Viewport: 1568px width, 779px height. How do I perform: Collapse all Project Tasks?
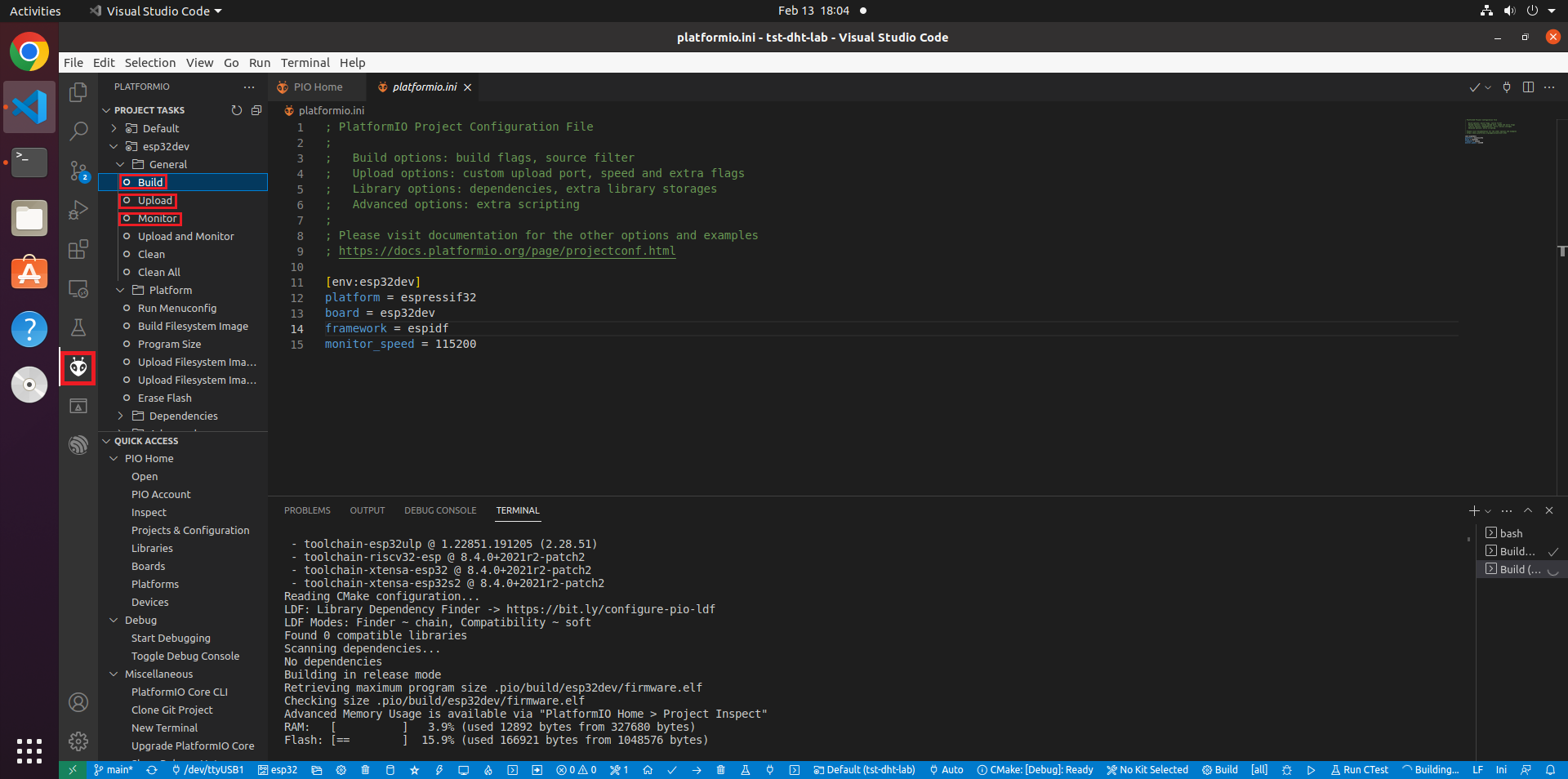256,110
